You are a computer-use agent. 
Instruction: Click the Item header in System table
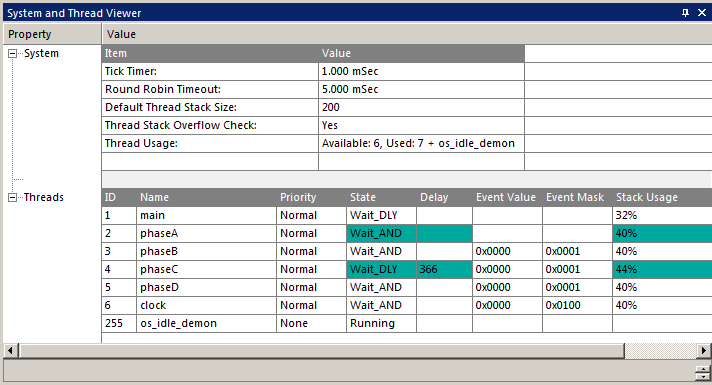point(210,53)
